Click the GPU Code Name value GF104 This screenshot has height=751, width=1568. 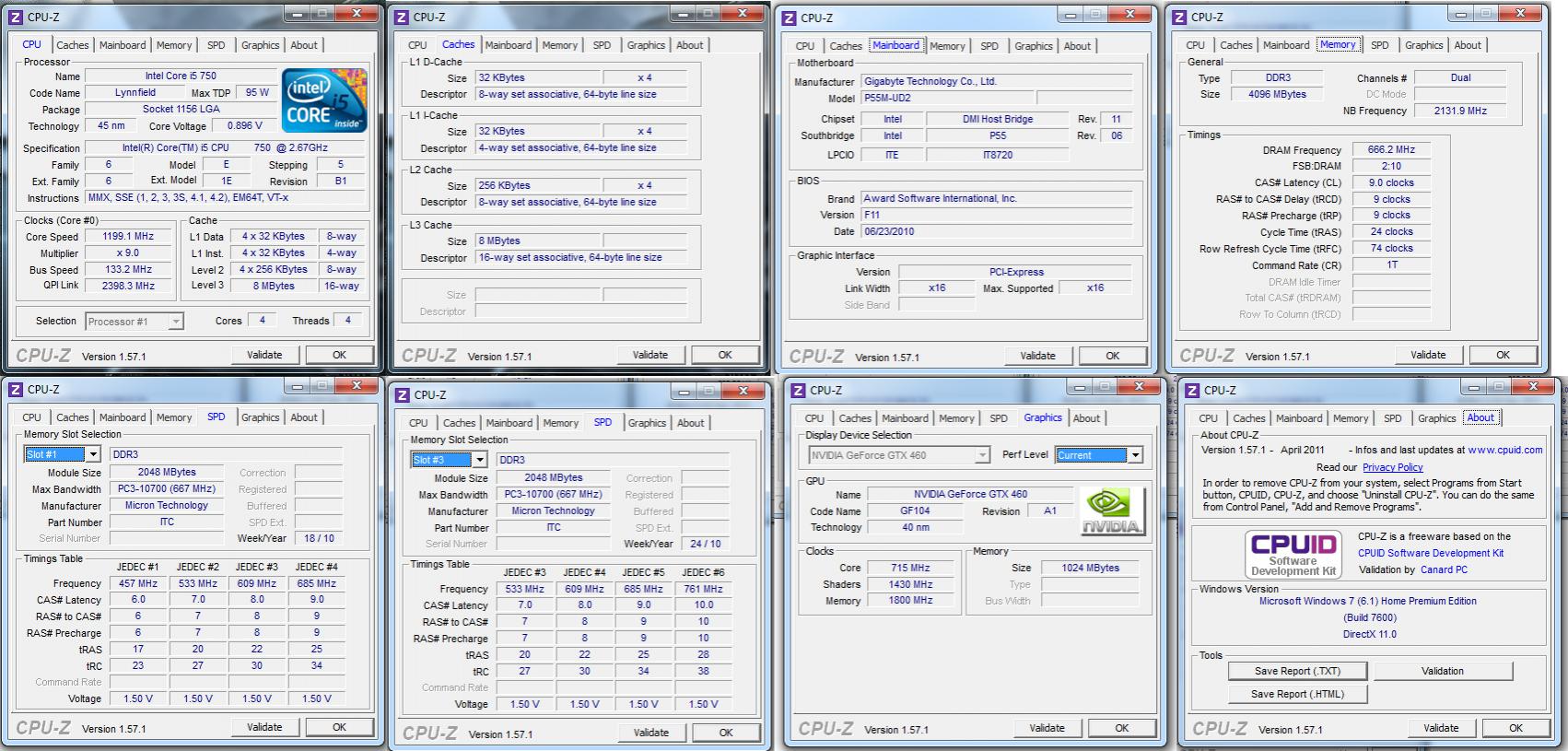pos(915,511)
